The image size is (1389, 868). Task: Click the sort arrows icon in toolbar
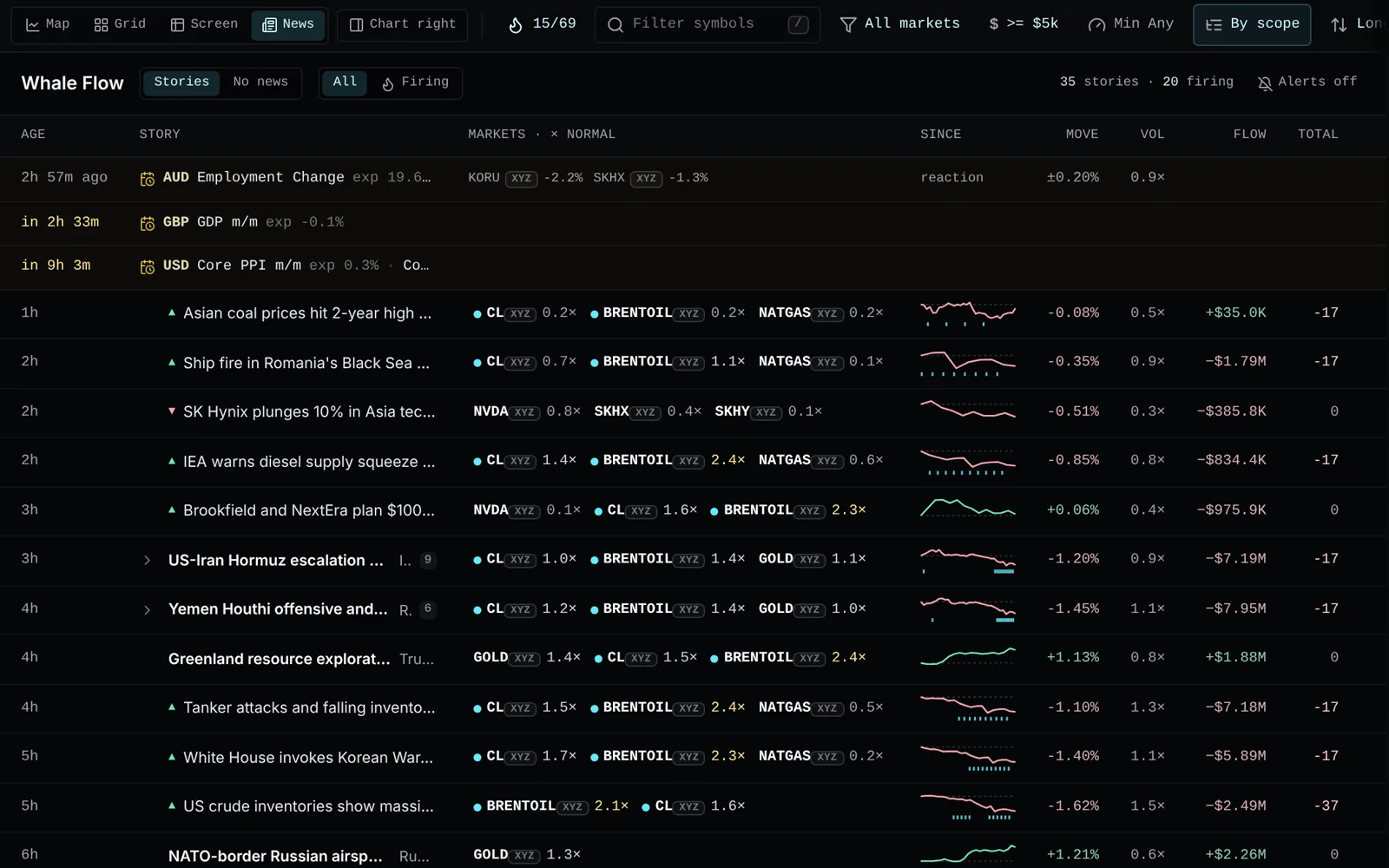1339,25
